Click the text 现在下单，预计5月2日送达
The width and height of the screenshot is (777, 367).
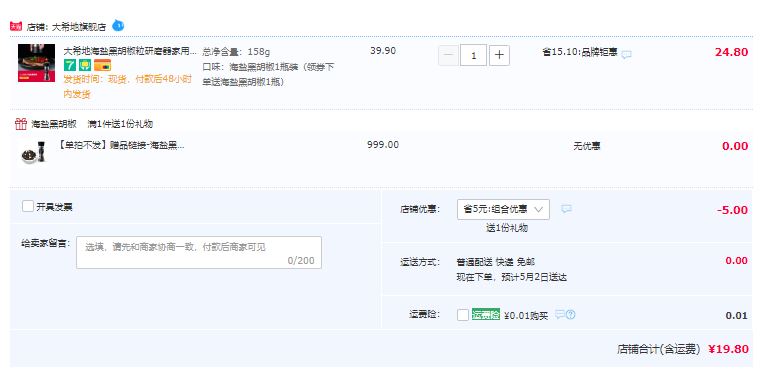[x=511, y=277]
